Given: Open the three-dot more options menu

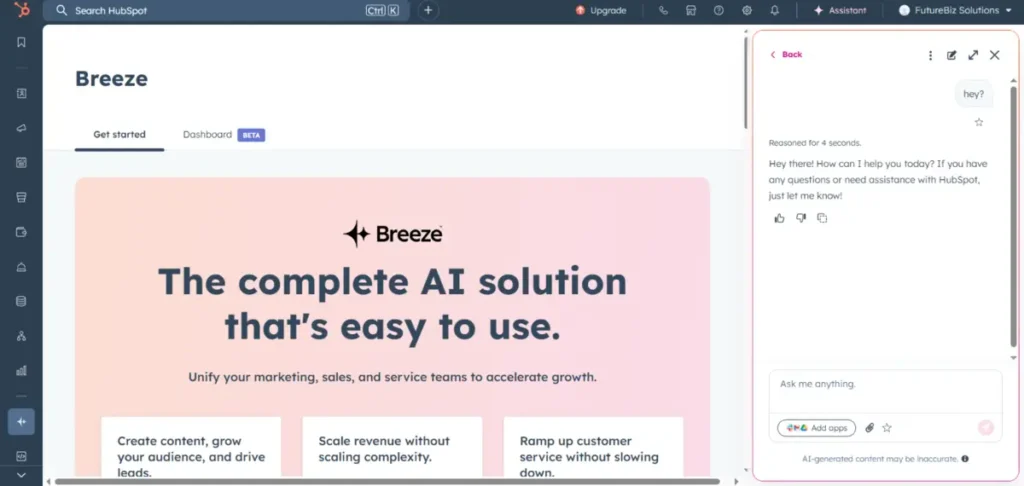Looking at the screenshot, I should [930, 55].
